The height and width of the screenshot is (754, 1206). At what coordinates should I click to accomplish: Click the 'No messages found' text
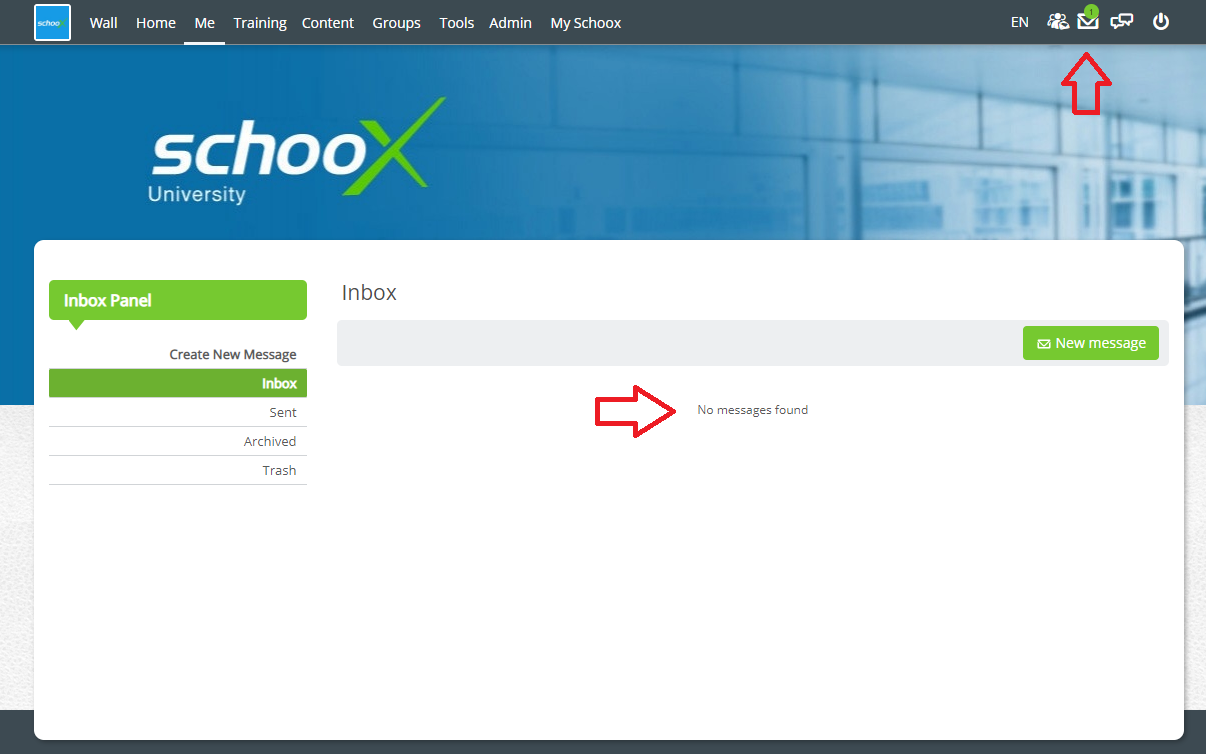click(x=753, y=410)
